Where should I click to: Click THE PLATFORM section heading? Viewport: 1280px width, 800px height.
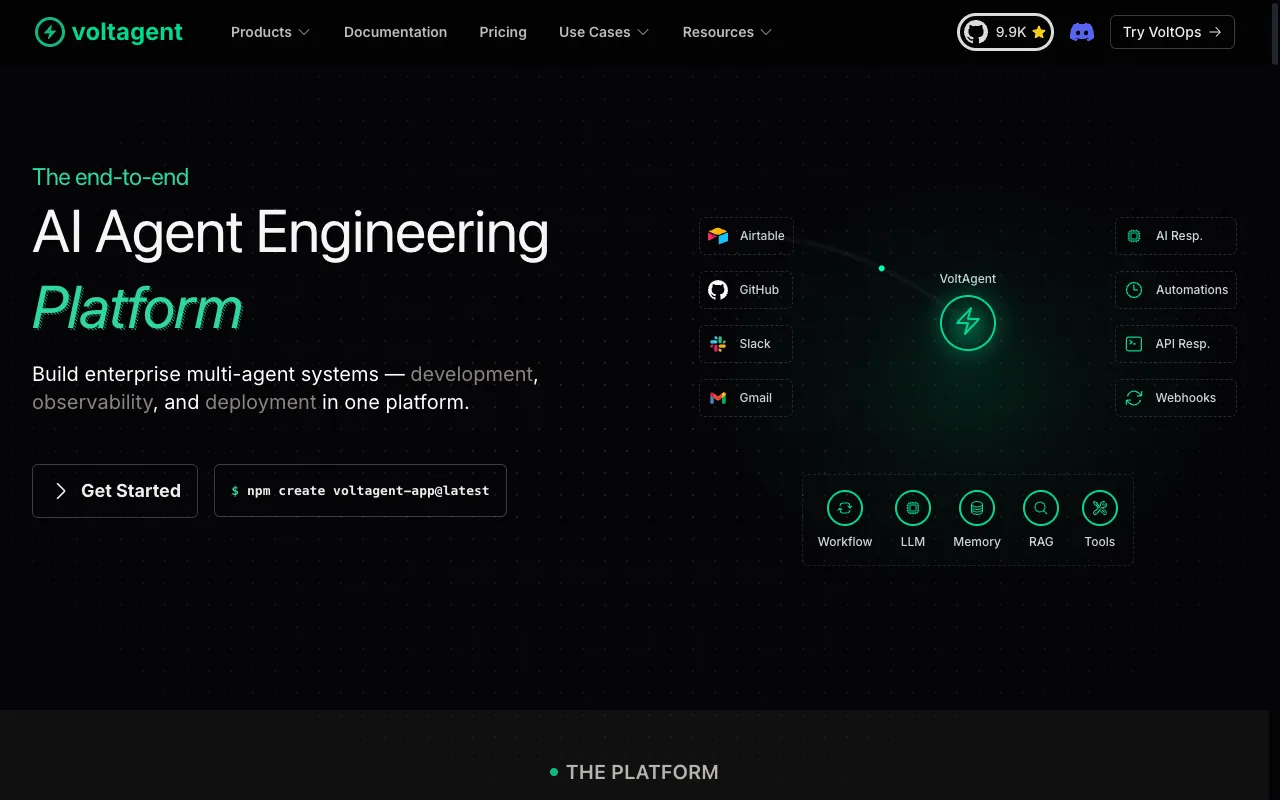642,772
